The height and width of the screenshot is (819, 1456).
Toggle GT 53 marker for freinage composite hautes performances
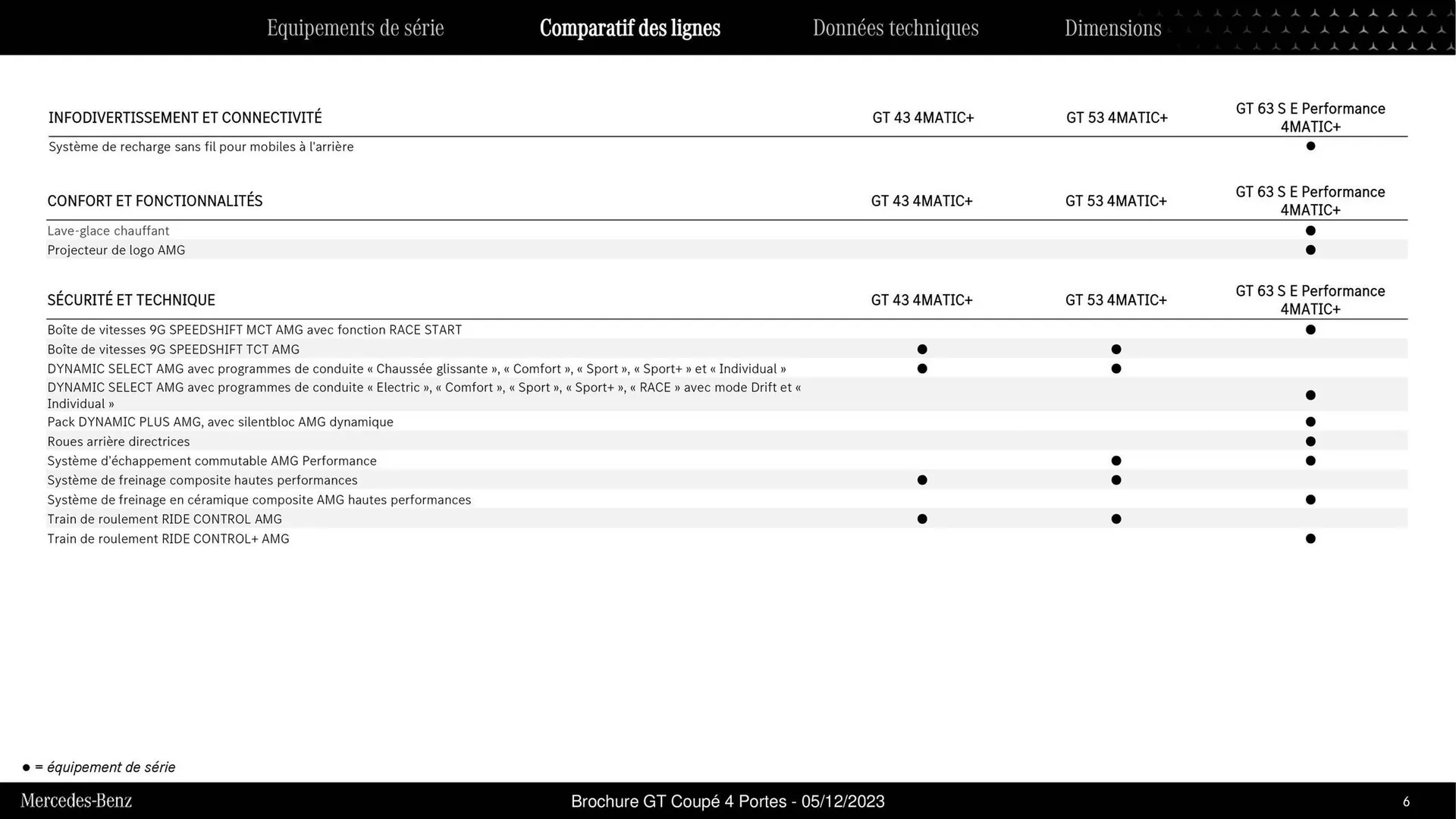[x=1116, y=479]
